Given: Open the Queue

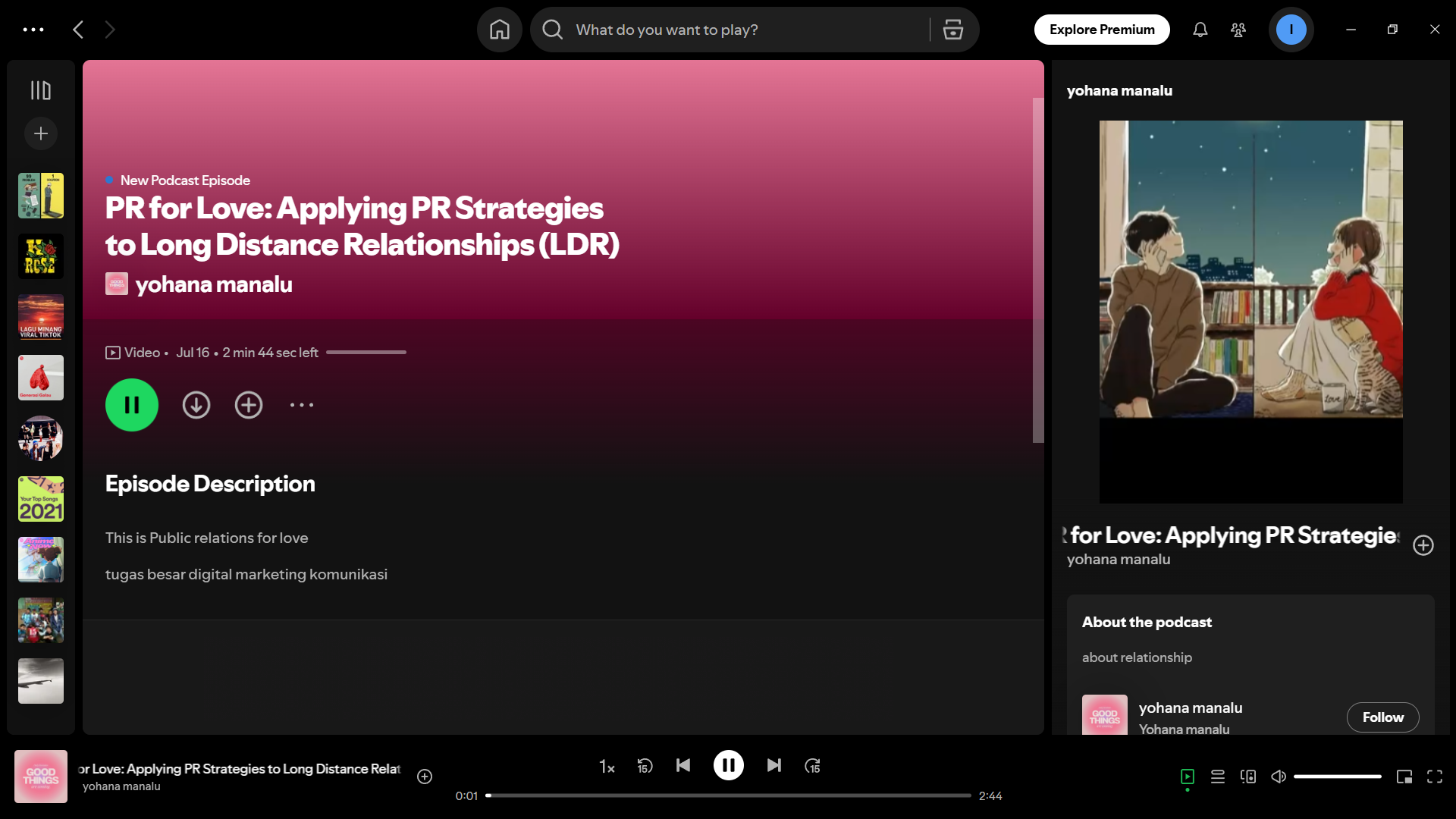Looking at the screenshot, I should pos(1218,777).
